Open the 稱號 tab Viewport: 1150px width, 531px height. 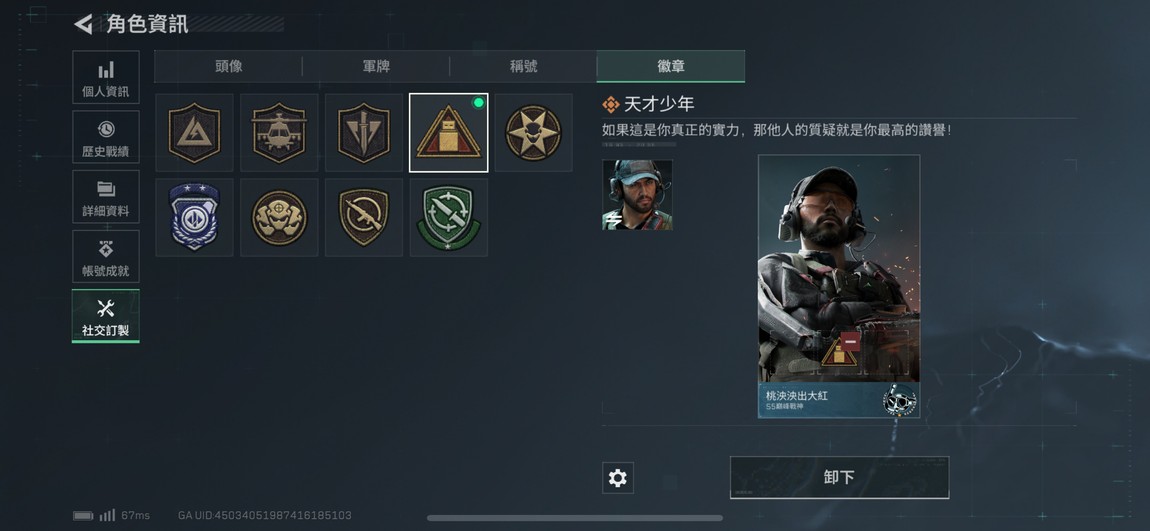click(523, 66)
